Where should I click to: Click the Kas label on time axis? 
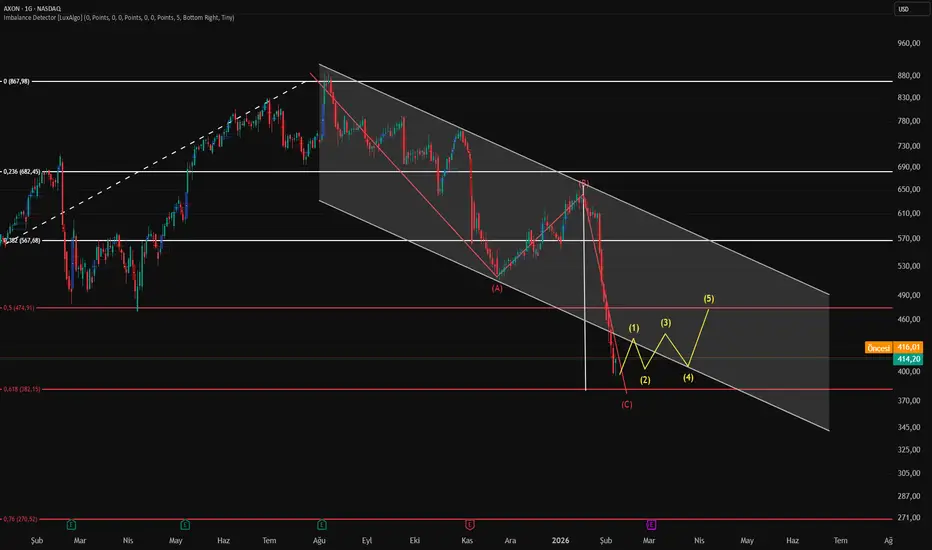tap(467, 540)
